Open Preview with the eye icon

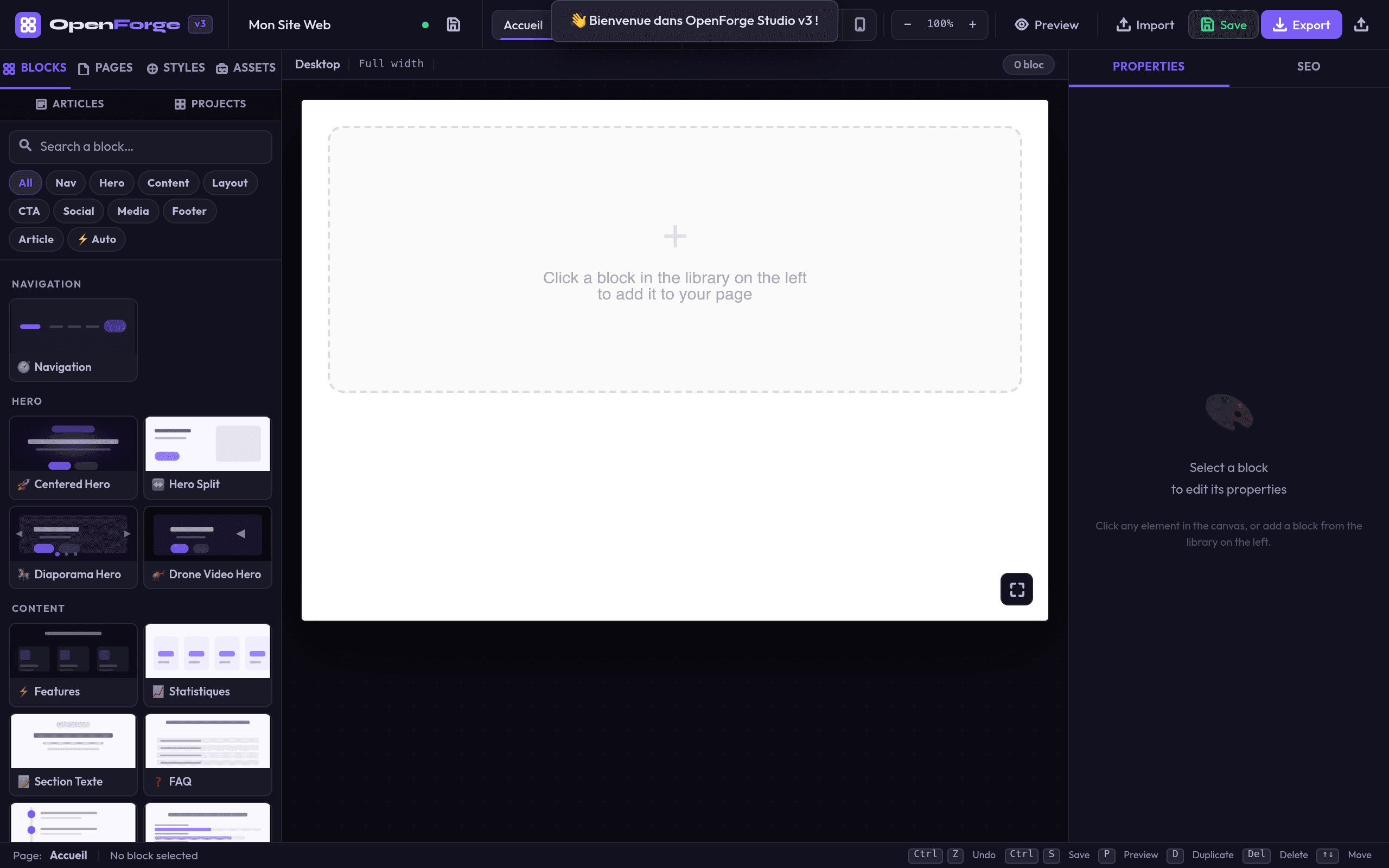click(1046, 25)
